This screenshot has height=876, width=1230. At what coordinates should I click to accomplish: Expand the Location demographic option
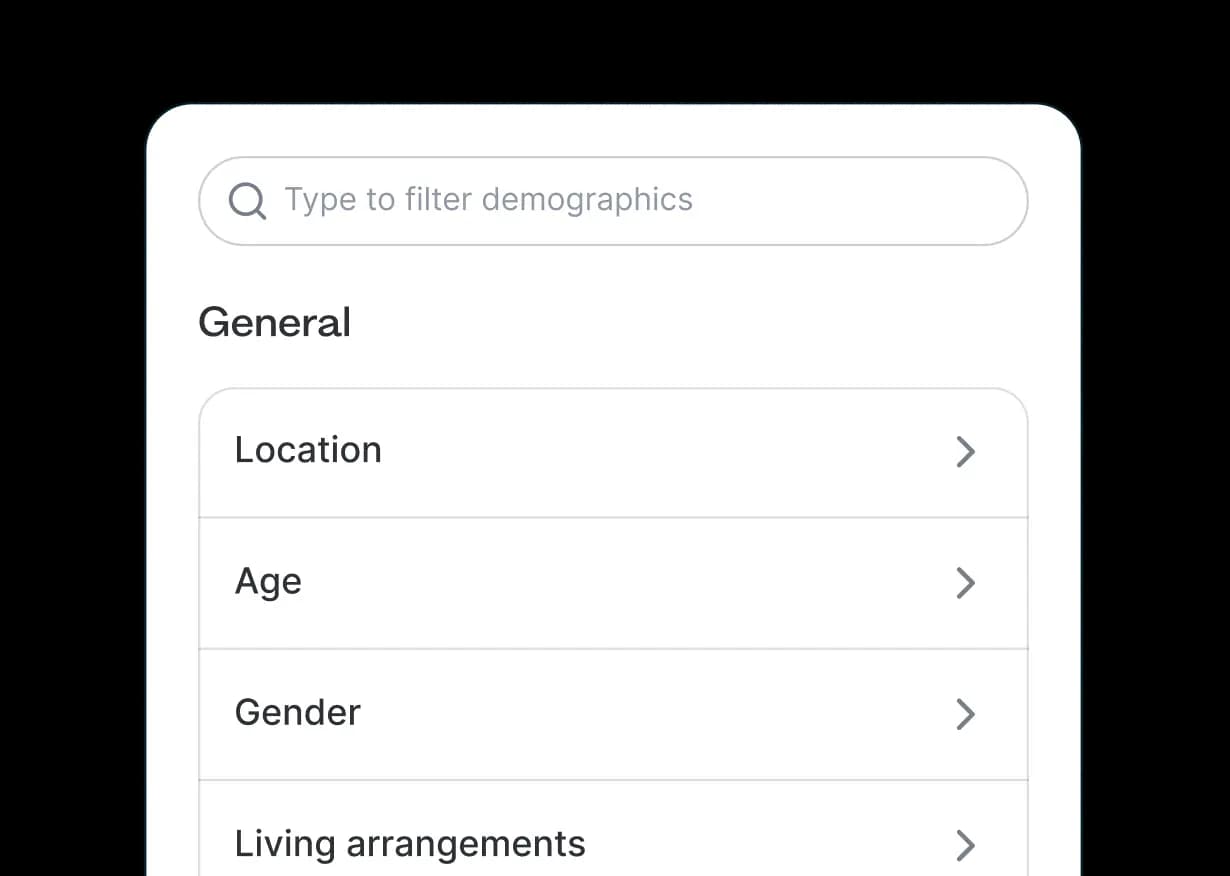612,452
